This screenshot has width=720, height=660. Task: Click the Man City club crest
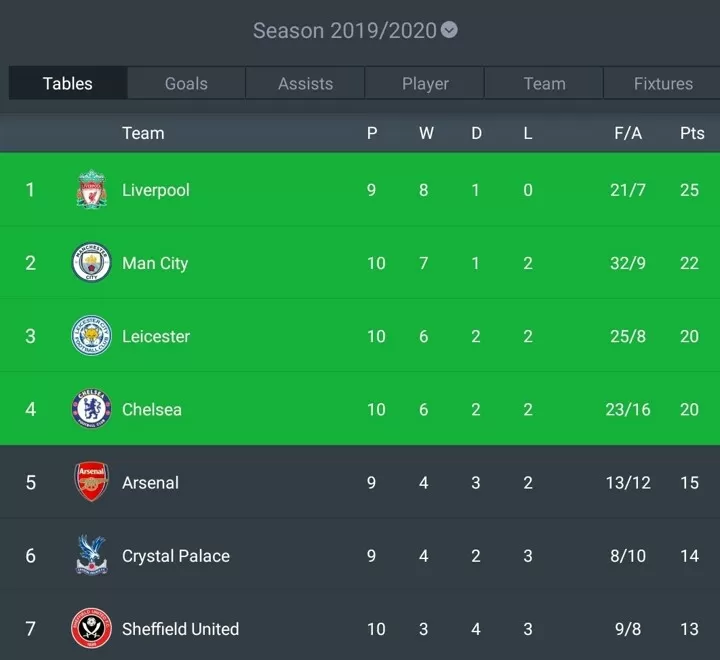tap(91, 262)
